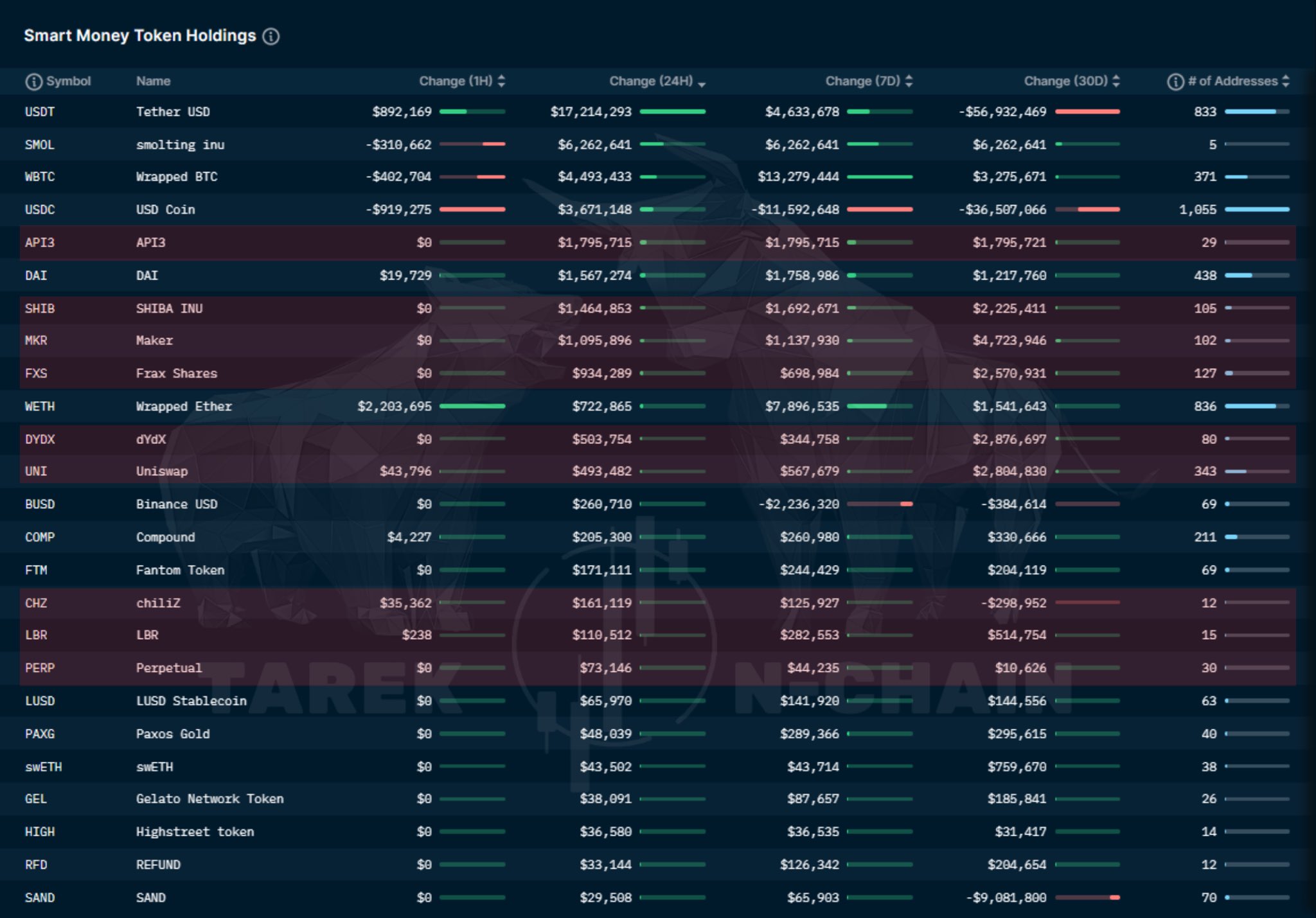The image size is (1316, 918).
Task: Click SMOL 1H value -$310,662
Action: 398,145
